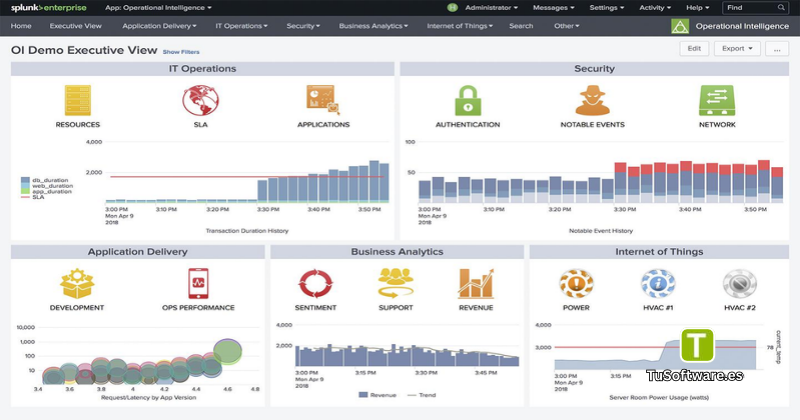Expand the Application Delivery nav menu
This screenshot has height=420, width=800.
(159, 26)
